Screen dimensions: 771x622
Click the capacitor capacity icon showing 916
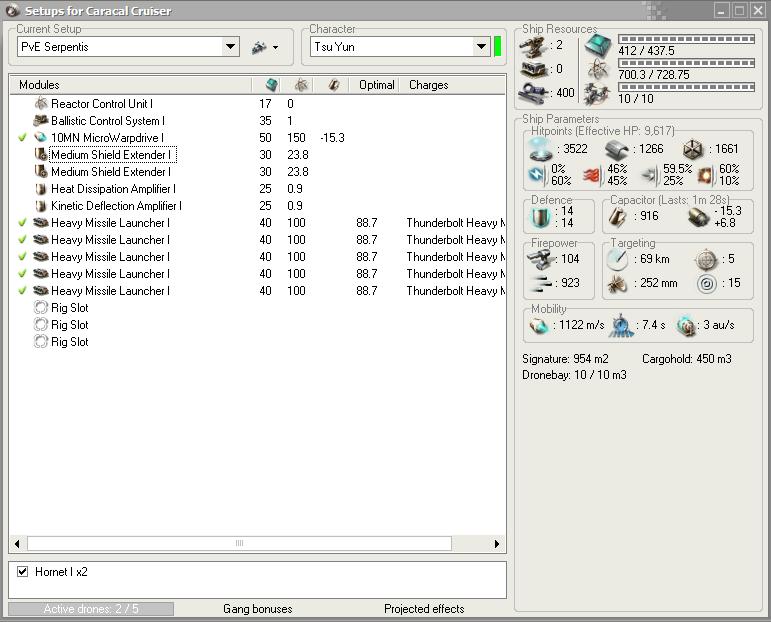(617, 216)
